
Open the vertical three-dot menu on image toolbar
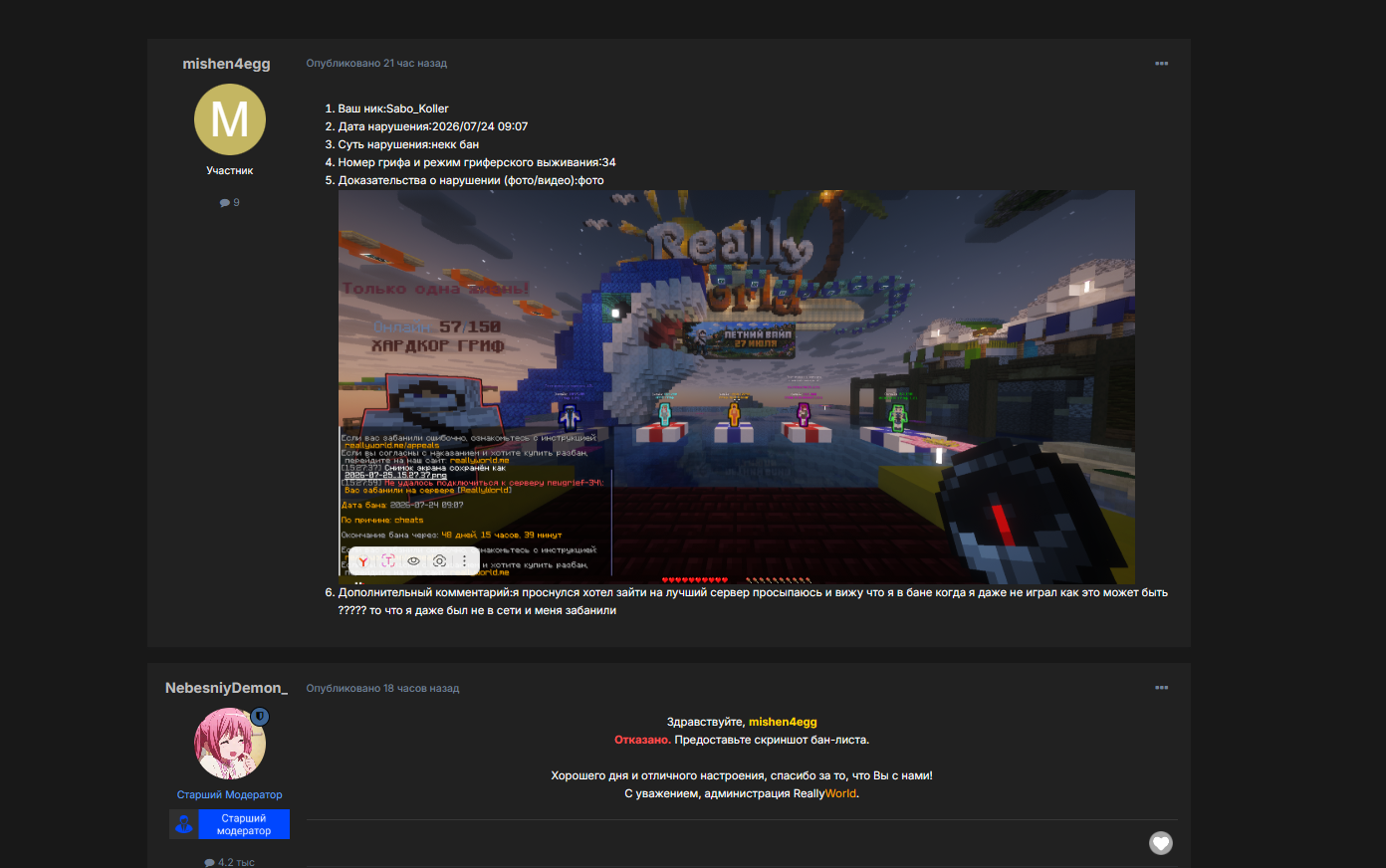tap(464, 561)
